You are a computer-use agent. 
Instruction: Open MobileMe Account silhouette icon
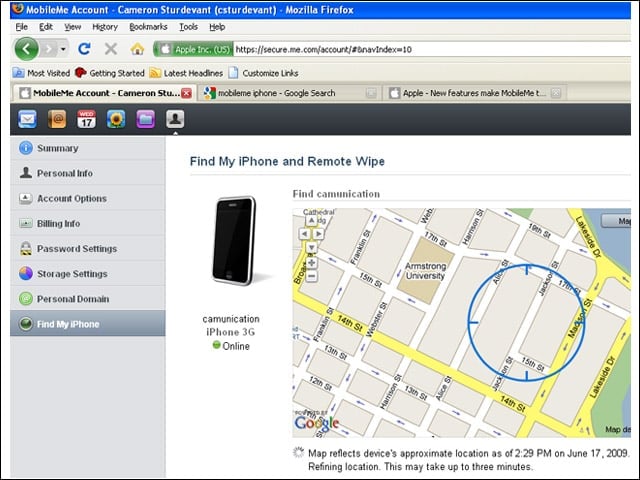[x=175, y=119]
